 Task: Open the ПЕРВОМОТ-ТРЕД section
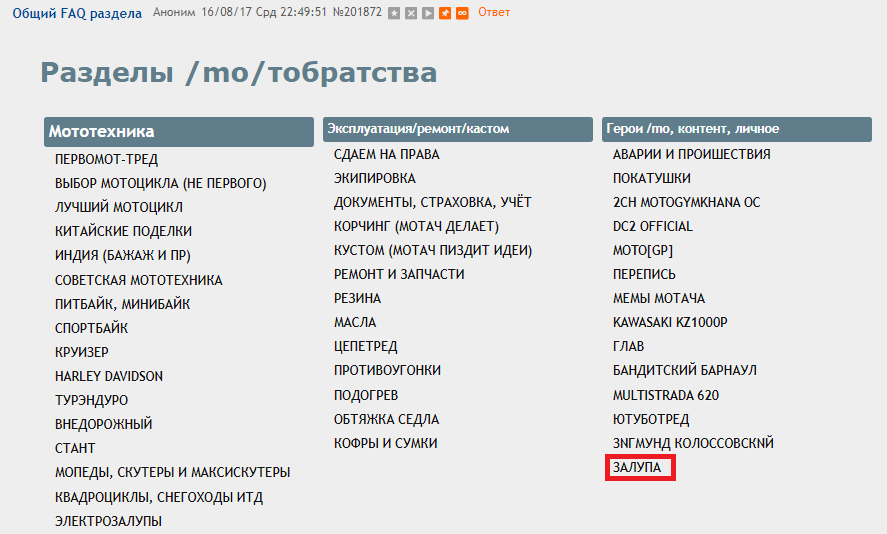pos(106,159)
